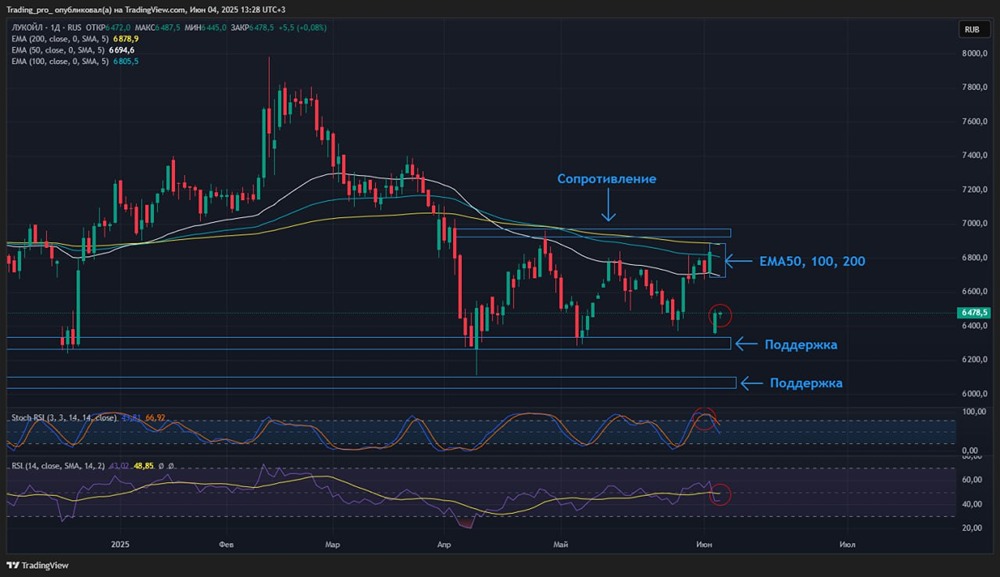Click the 7800,0 price axis label
This screenshot has width=1000, height=577.
tap(974, 87)
